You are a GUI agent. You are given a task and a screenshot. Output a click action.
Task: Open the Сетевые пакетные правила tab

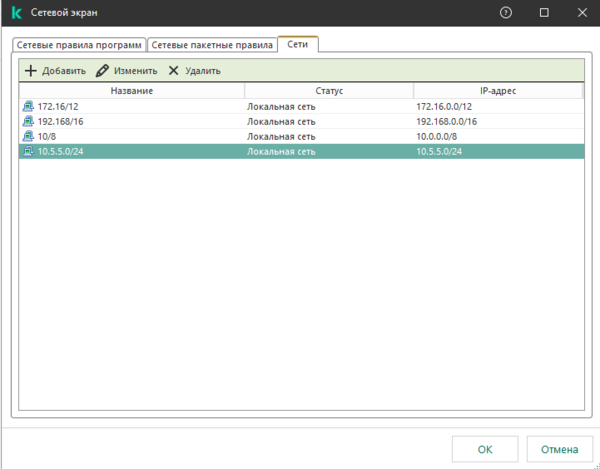pos(211,45)
